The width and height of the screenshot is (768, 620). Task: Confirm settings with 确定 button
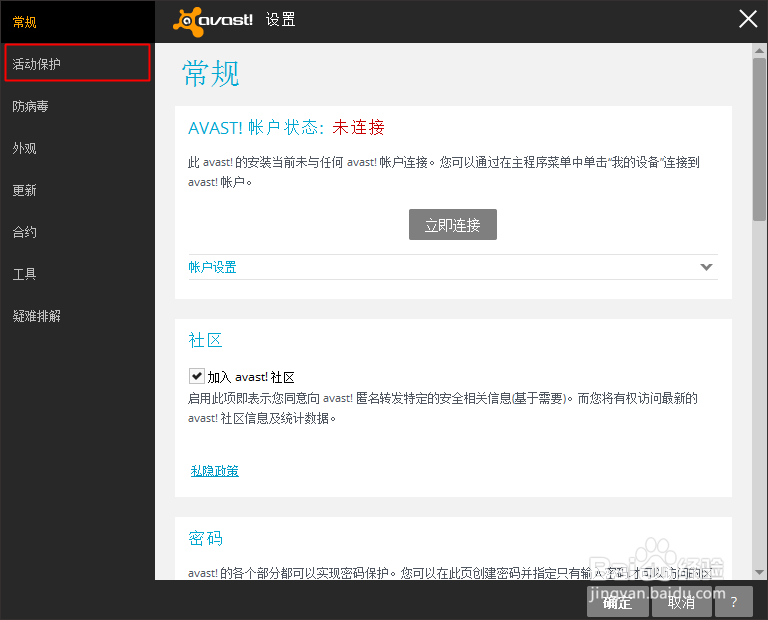(x=618, y=601)
